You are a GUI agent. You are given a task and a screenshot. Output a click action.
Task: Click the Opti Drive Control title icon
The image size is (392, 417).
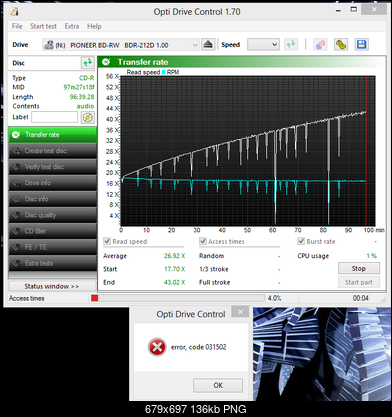coord(14,12)
